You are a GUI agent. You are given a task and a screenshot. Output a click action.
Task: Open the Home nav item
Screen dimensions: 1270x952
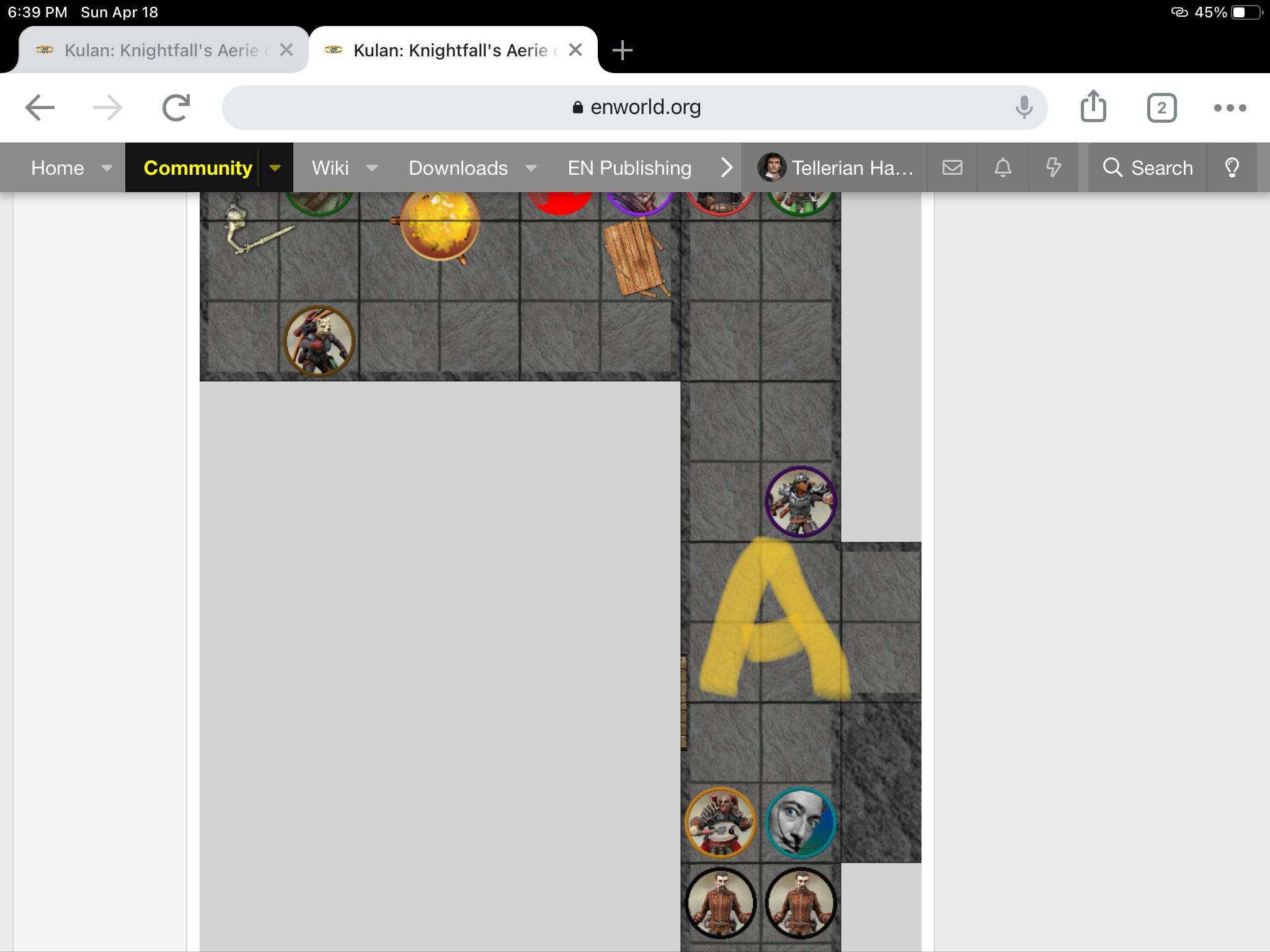[x=57, y=168]
